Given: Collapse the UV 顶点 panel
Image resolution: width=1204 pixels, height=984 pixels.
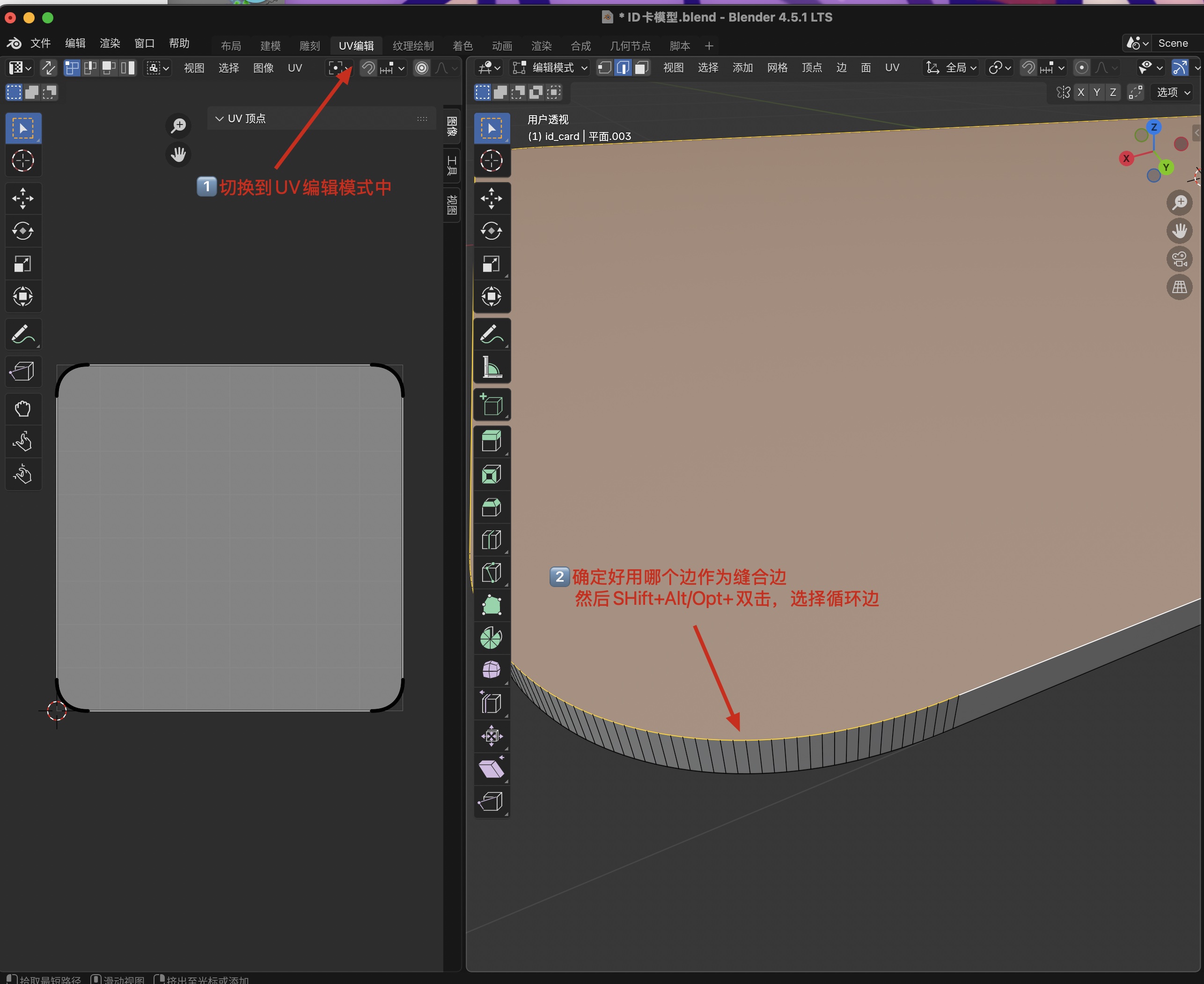Looking at the screenshot, I should pos(220,118).
